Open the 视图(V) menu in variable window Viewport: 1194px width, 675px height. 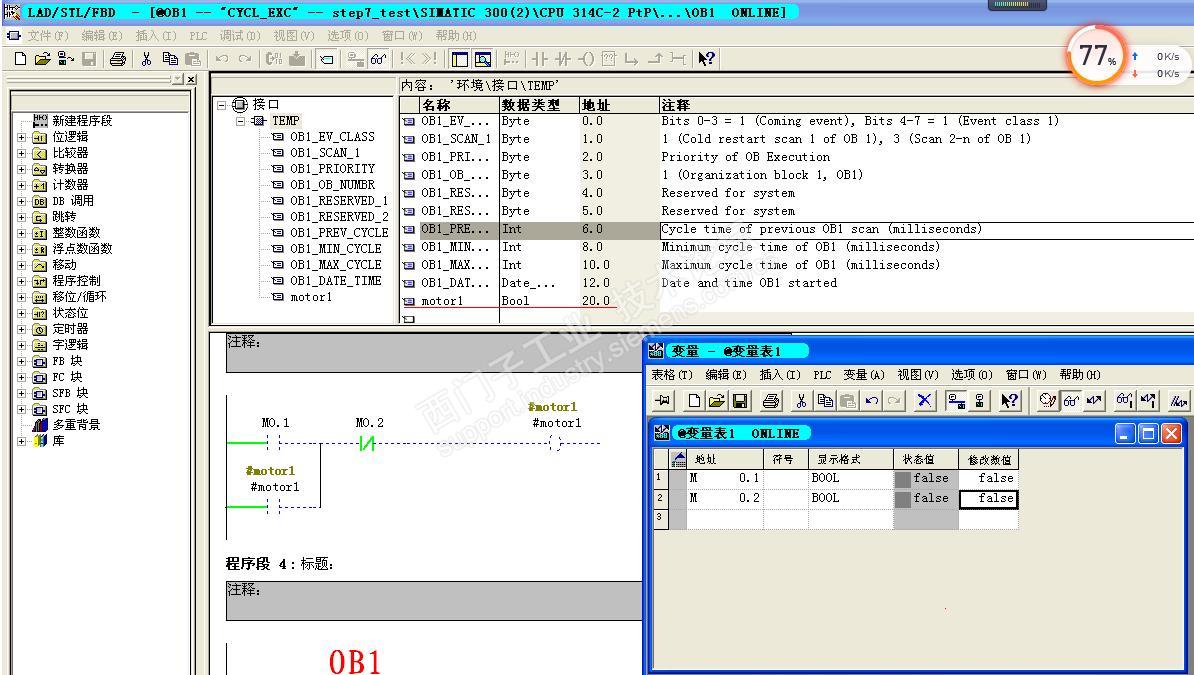pyautogui.click(x=918, y=375)
